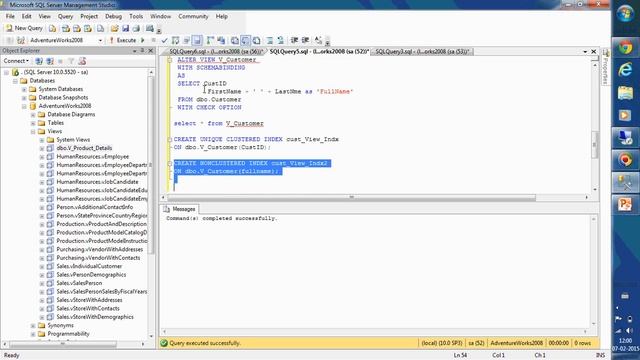Click Comment out selected lines icon
The height and width of the screenshot is (360, 640).
click(x=270, y=40)
